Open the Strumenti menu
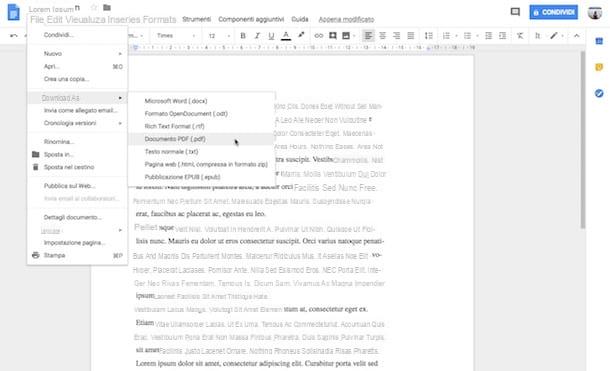 pyautogui.click(x=196, y=19)
